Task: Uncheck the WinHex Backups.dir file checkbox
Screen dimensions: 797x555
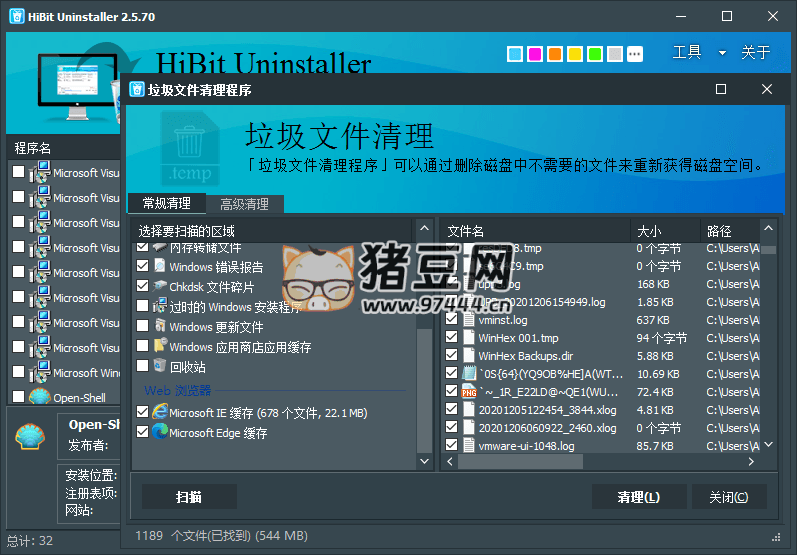Action: (x=451, y=356)
